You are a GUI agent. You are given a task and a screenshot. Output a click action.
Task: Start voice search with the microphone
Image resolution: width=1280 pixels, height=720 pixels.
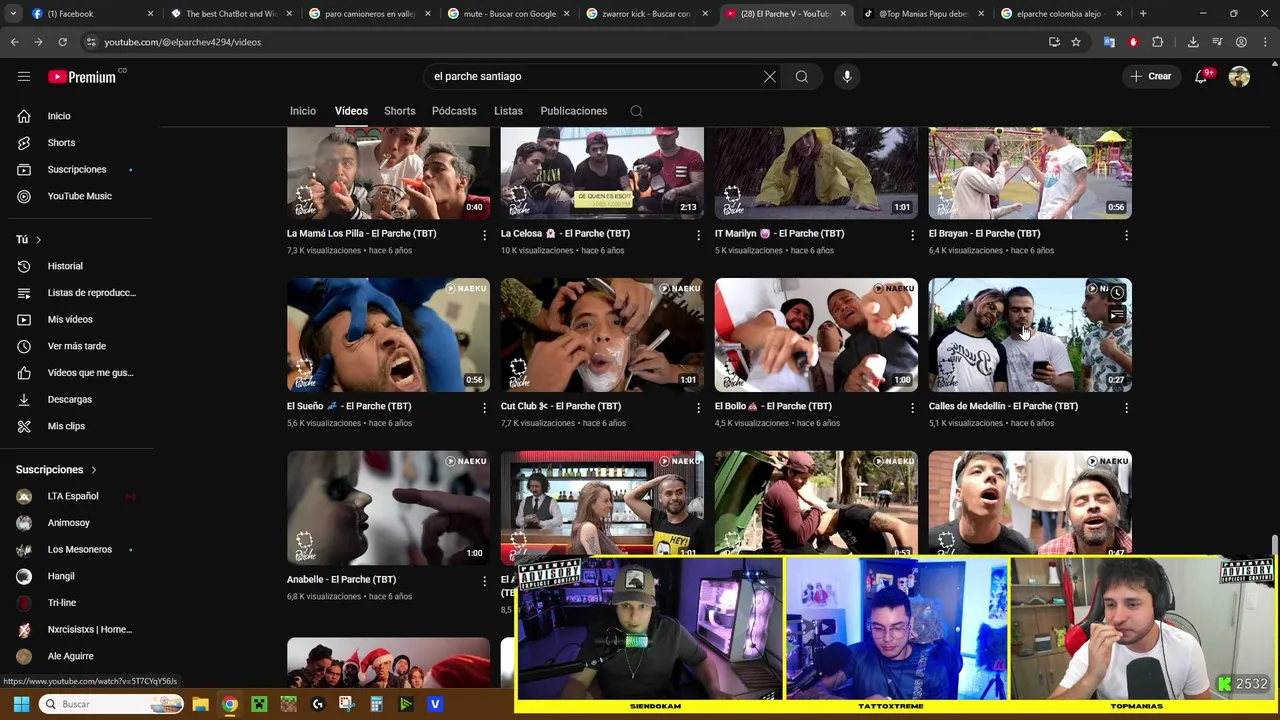[847, 76]
